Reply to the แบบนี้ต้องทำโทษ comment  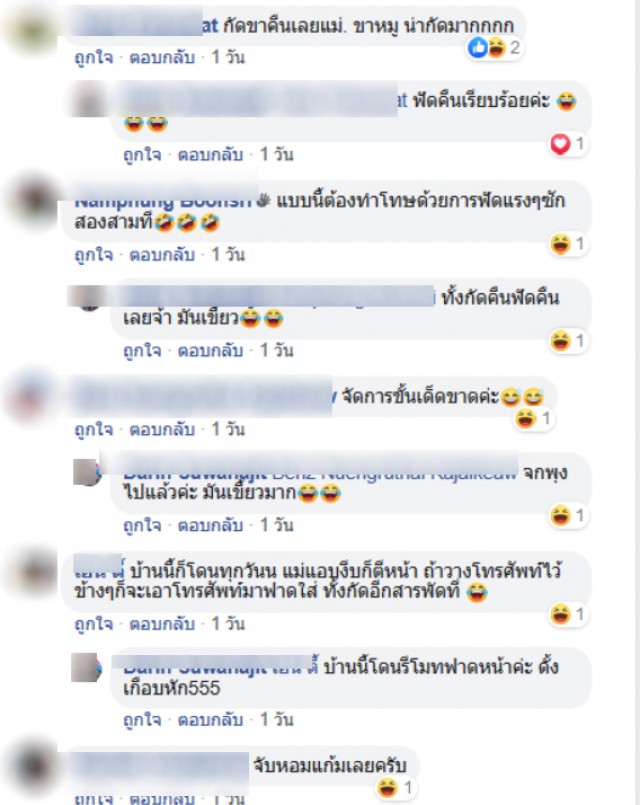162,255
